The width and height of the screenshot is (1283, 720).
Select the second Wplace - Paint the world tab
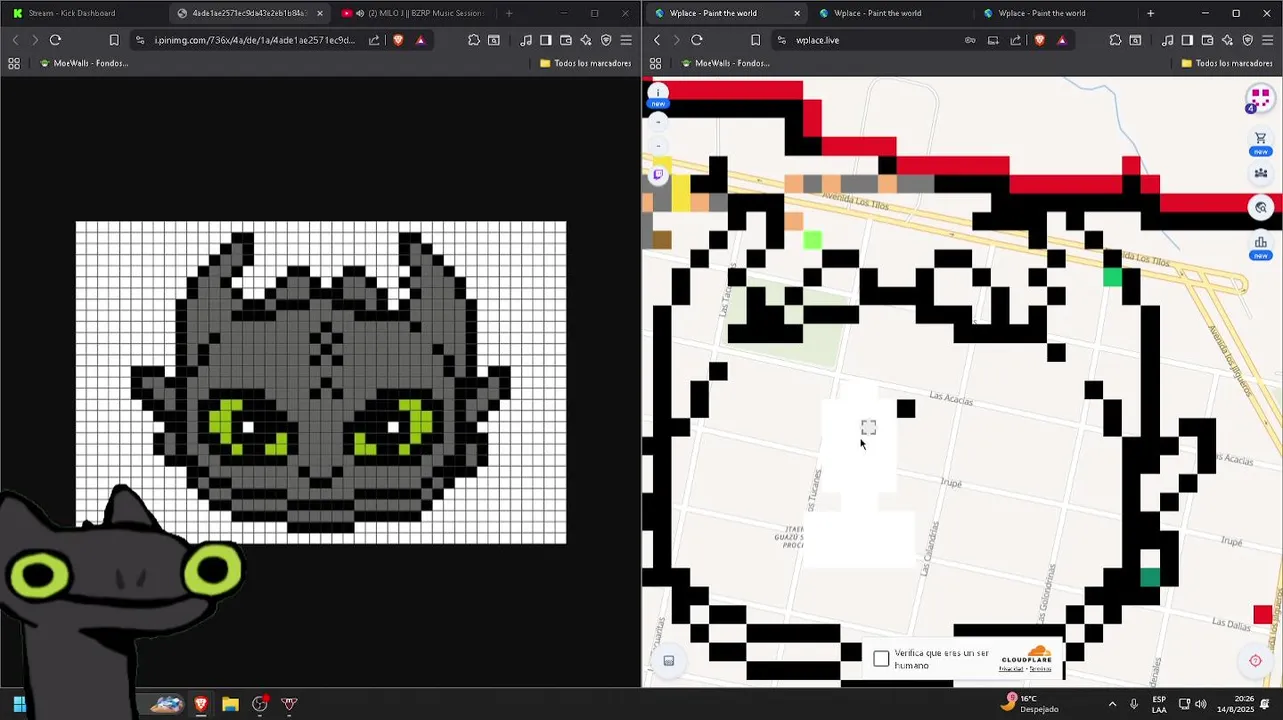[890, 13]
